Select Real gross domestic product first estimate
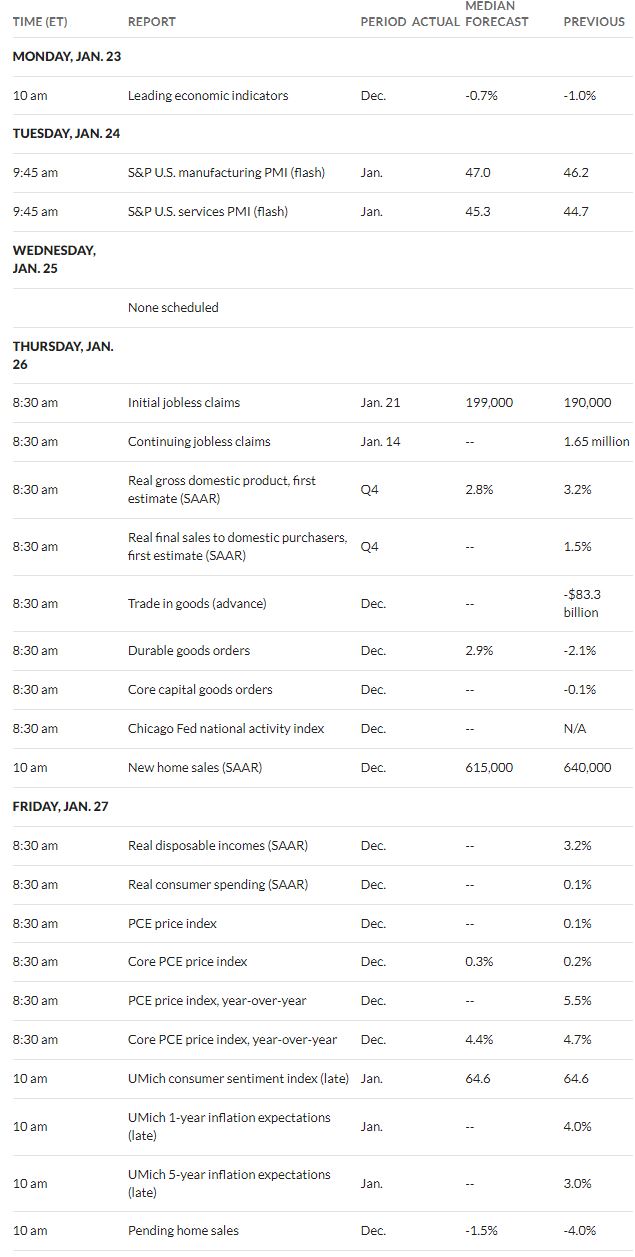Screen dimensions: 635x1257 tap(222, 489)
